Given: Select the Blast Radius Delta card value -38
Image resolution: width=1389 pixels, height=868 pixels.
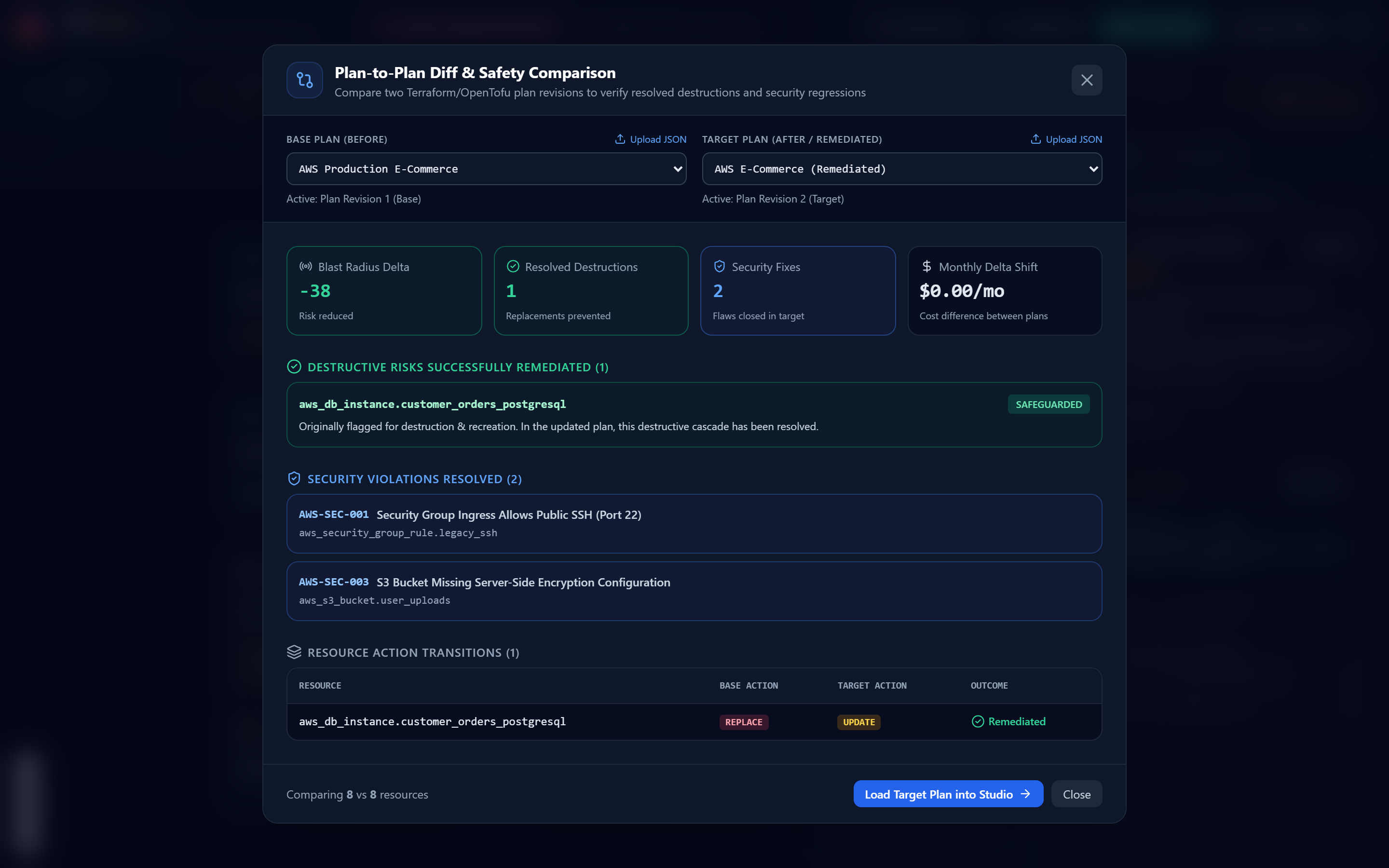Looking at the screenshot, I should point(315,291).
